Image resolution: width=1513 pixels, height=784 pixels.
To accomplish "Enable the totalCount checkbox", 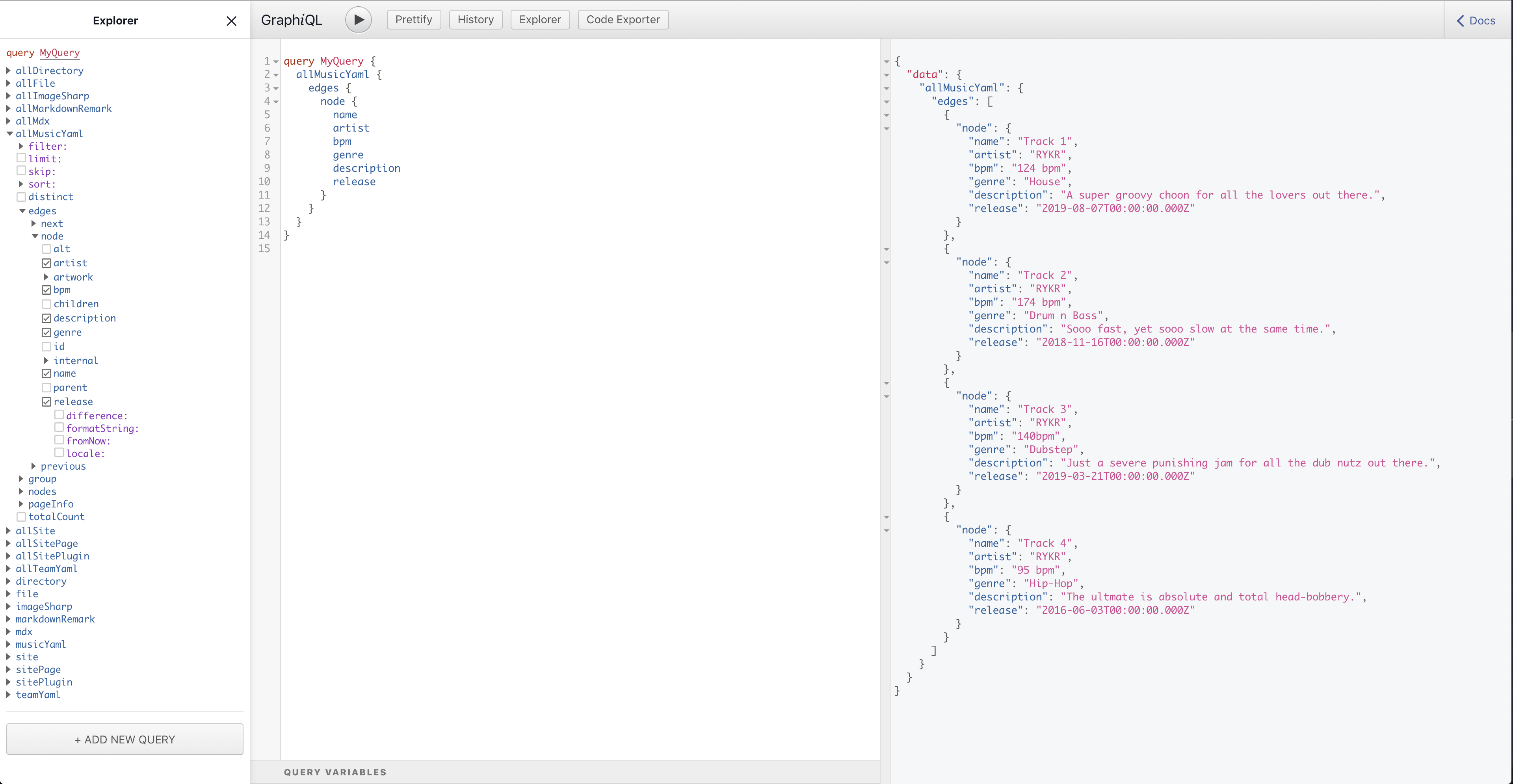I will pos(22,517).
